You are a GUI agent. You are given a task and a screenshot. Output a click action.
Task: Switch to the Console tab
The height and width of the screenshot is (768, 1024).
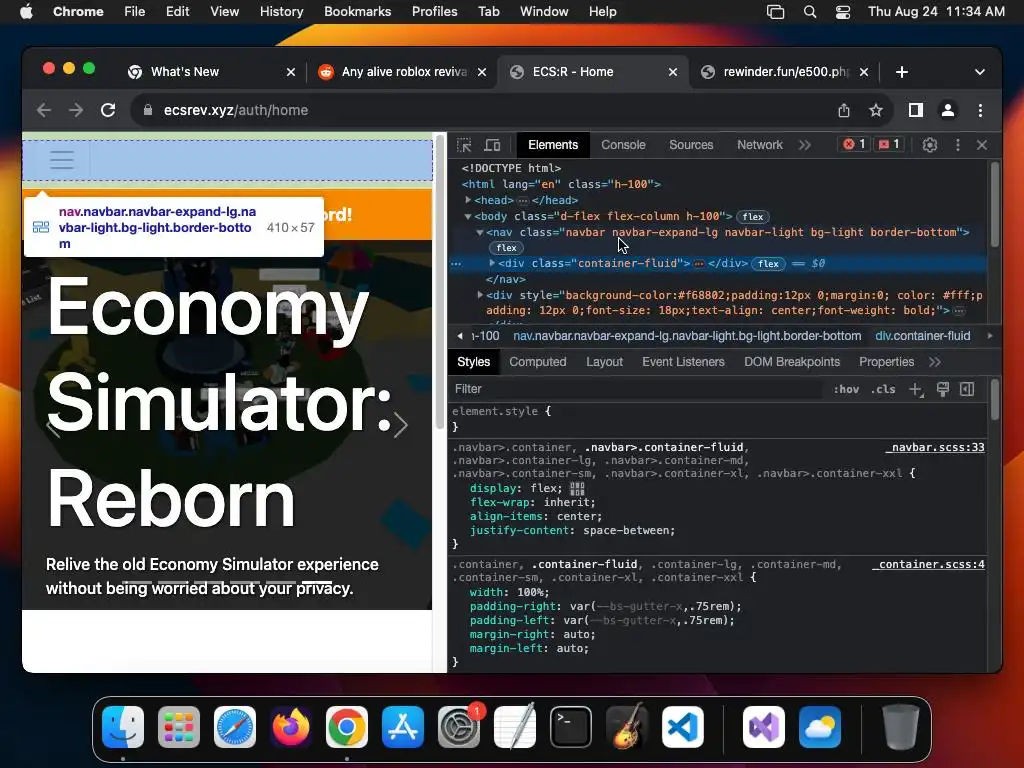tap(623, 145)
